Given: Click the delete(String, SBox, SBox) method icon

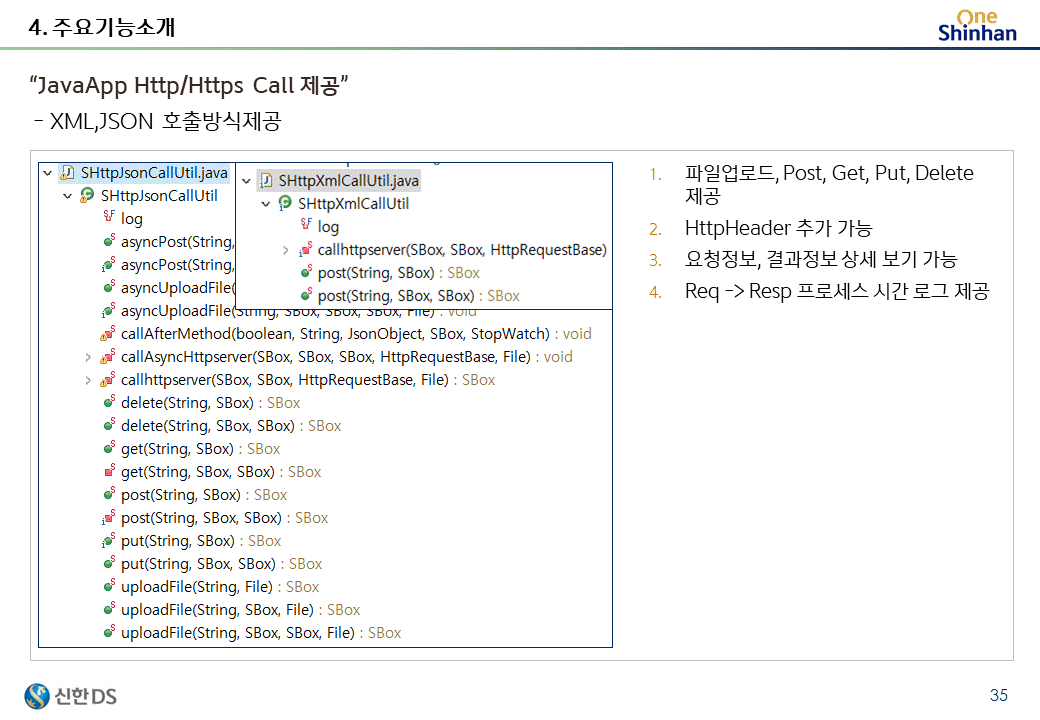Looking at the screenshot, I should tap(109, 425).
